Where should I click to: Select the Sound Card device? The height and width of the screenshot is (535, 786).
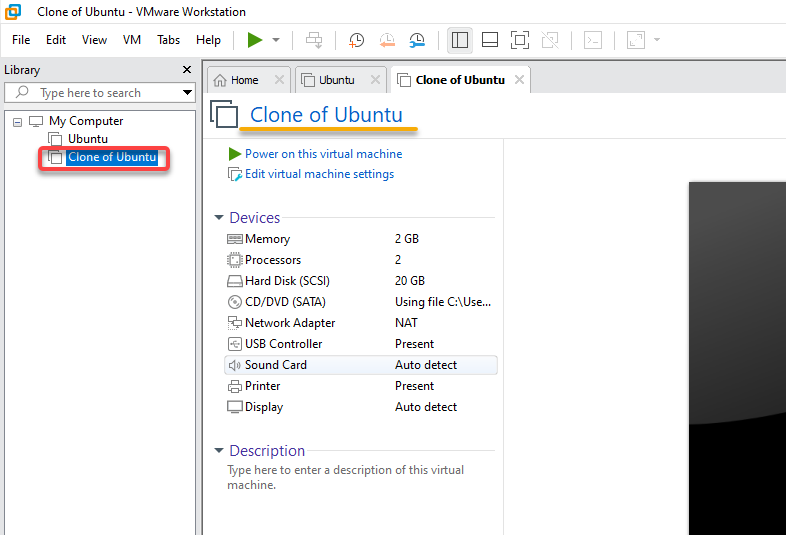tap(361, 365)
